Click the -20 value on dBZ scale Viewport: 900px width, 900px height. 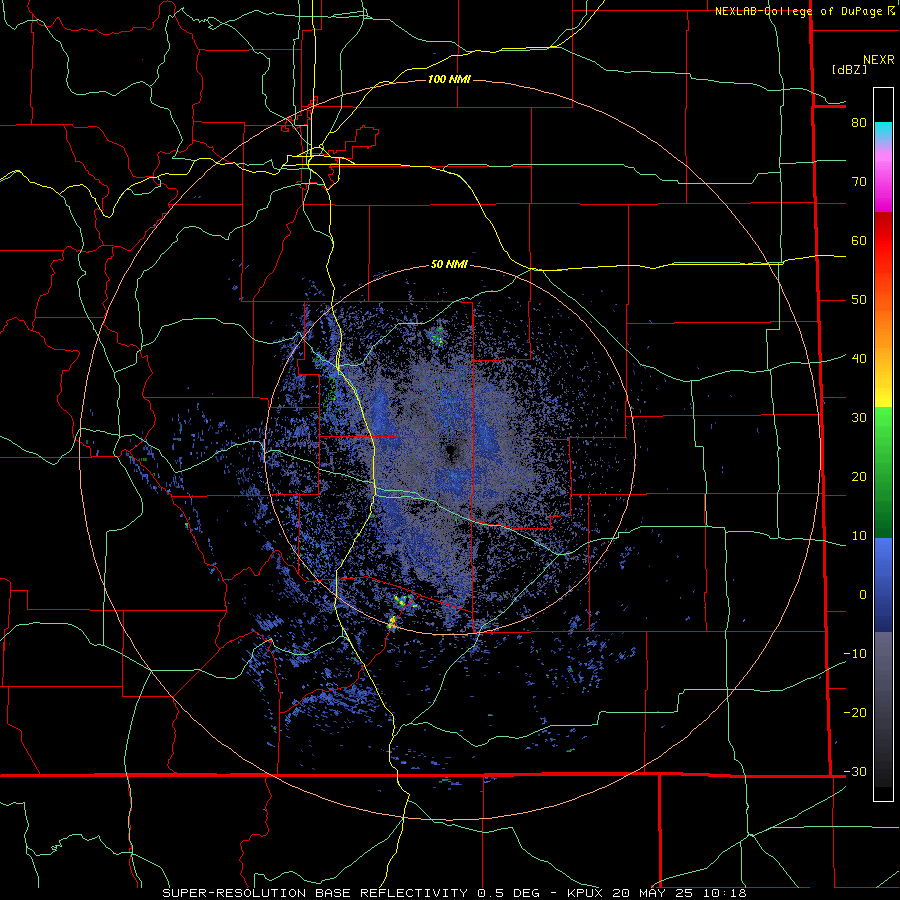[x=855, y=713]
